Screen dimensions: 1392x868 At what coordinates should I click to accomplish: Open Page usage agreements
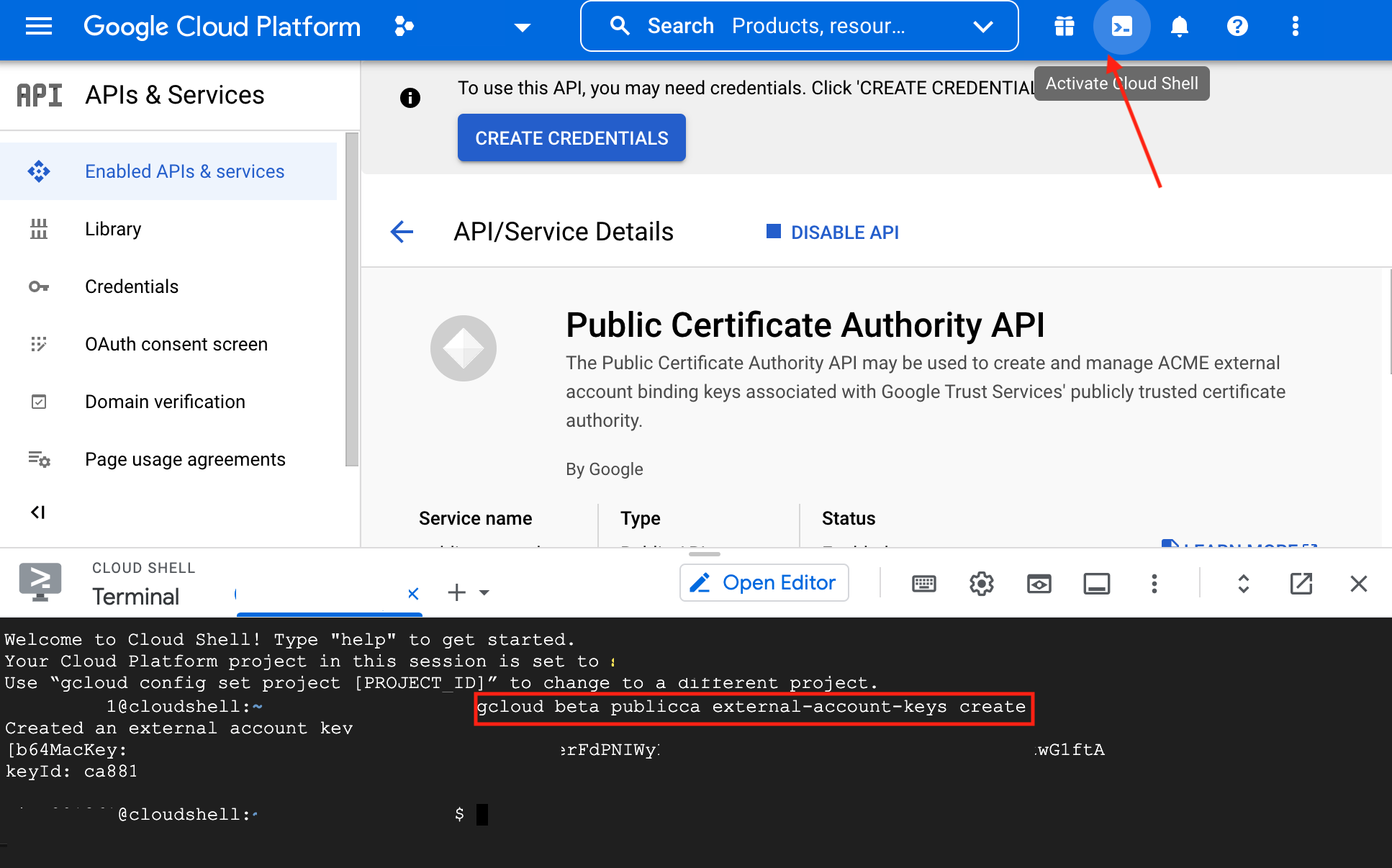coord(168,459)
